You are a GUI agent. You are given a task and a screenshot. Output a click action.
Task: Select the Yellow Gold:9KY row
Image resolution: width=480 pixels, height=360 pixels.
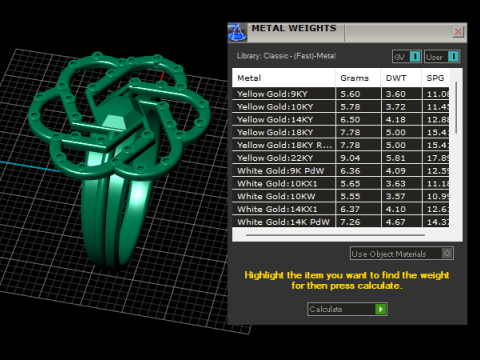tap(341, 94)
